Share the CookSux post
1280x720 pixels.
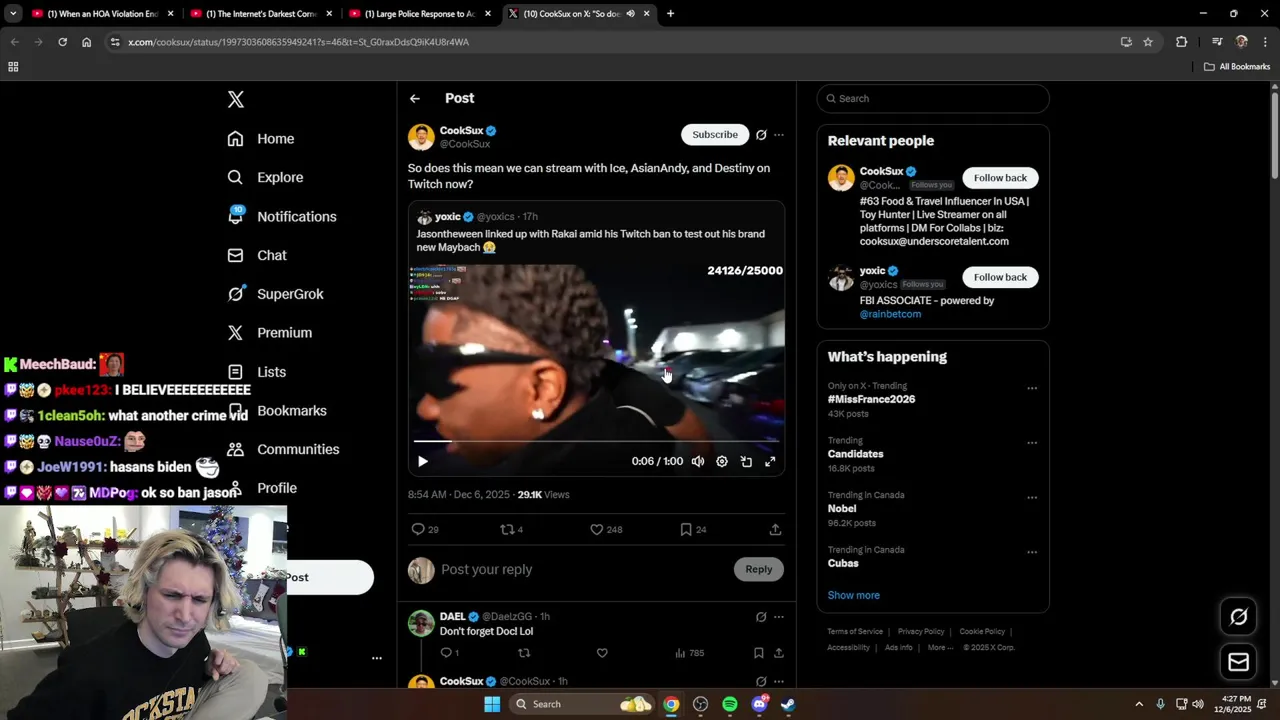click(x=775, y=529)
